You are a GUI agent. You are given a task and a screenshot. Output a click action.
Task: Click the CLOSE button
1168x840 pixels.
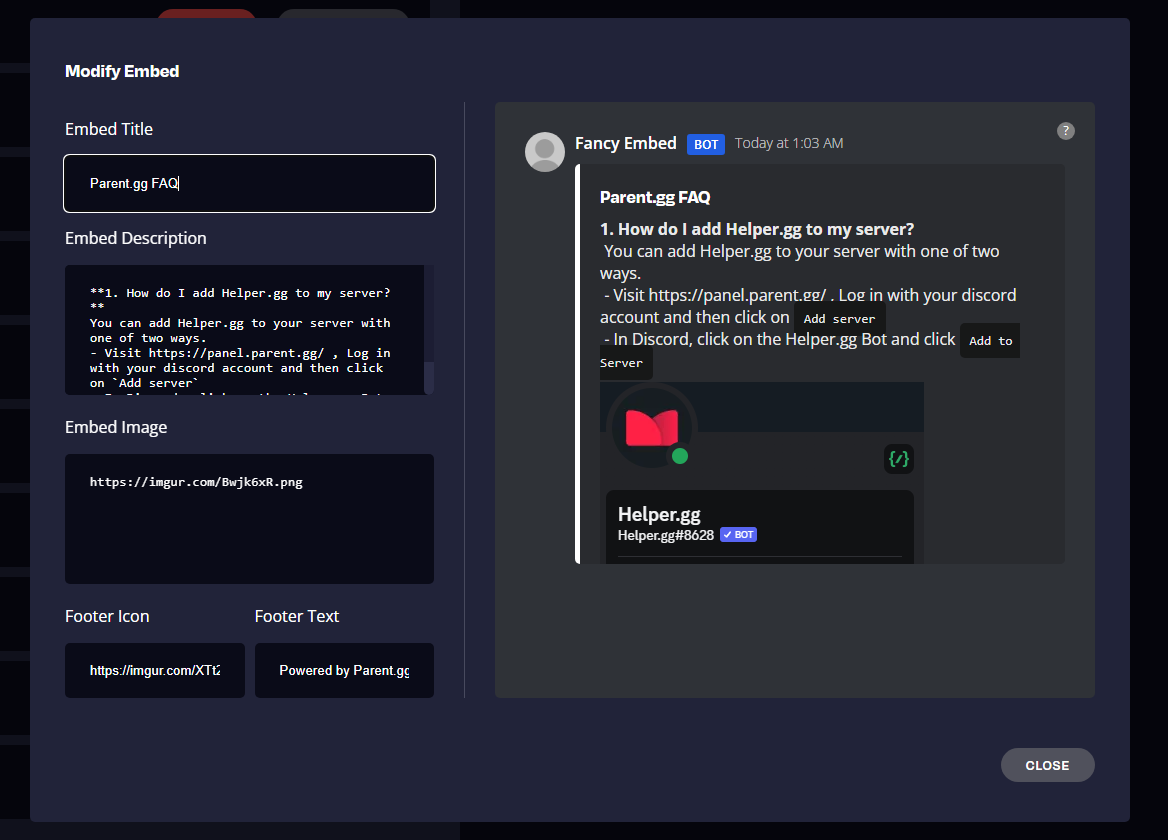click(x=1047, y=765)
